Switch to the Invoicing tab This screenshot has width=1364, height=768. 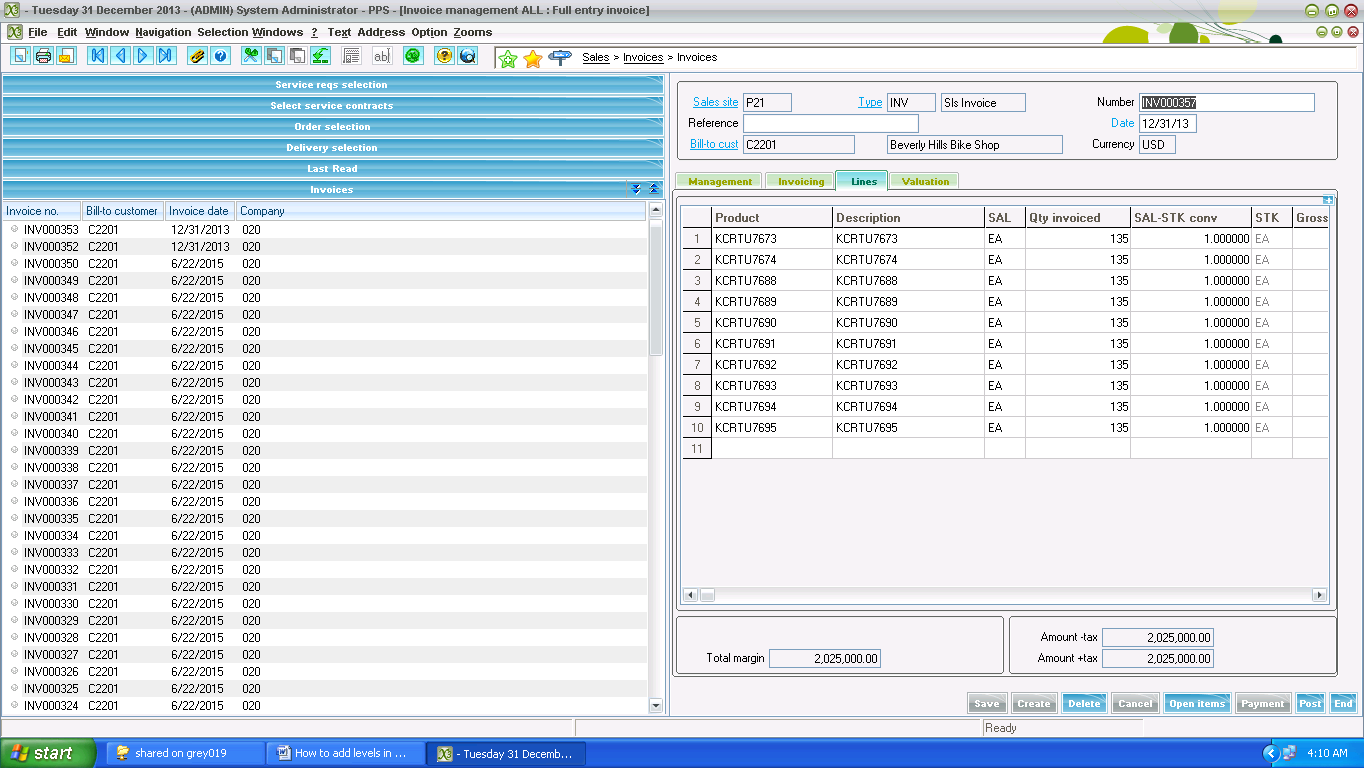(801, 181)
